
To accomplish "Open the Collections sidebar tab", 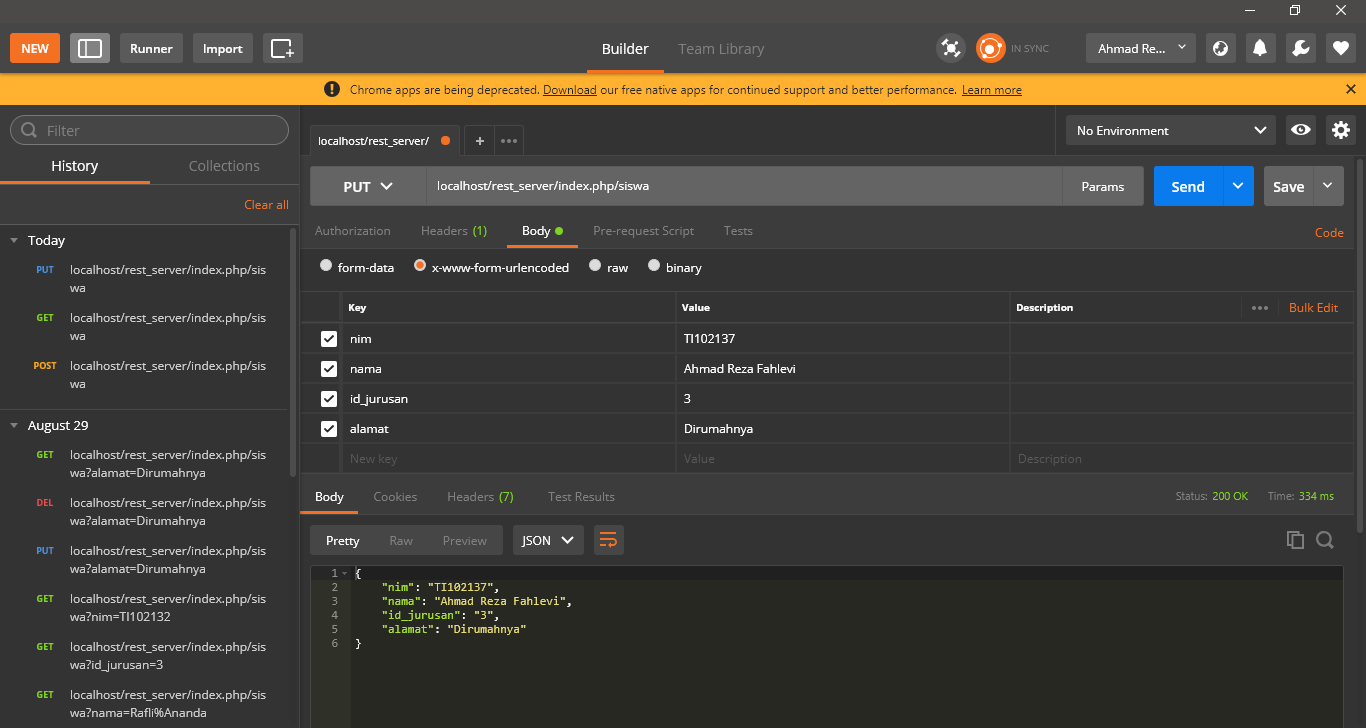I will pyautogui.click(x=224, y=166).
